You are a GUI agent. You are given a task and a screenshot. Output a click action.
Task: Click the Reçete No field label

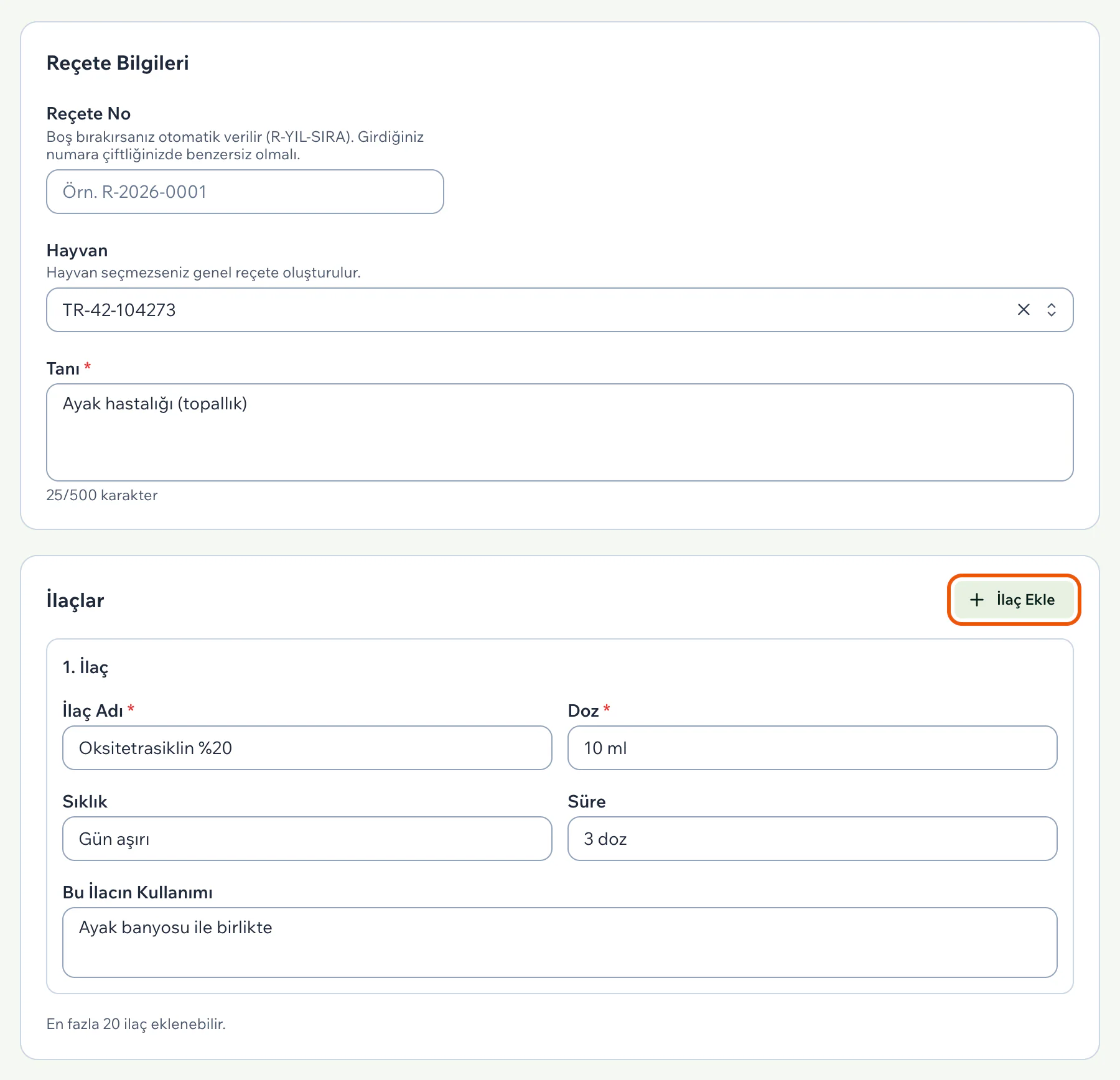(x=88, y=114)
